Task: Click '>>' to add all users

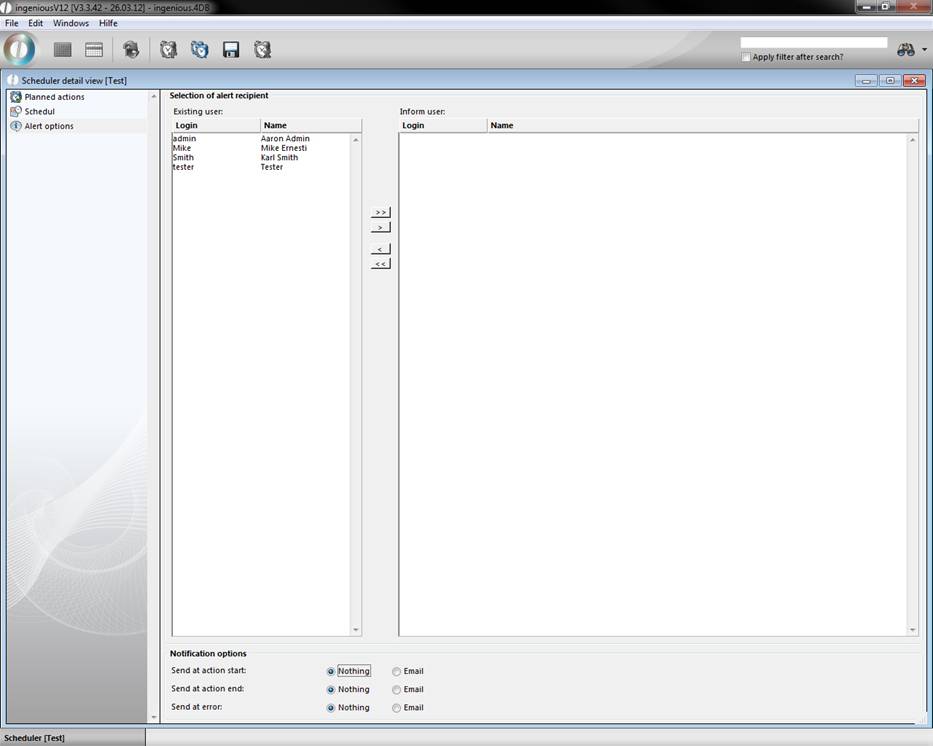Action: [380, 212]
